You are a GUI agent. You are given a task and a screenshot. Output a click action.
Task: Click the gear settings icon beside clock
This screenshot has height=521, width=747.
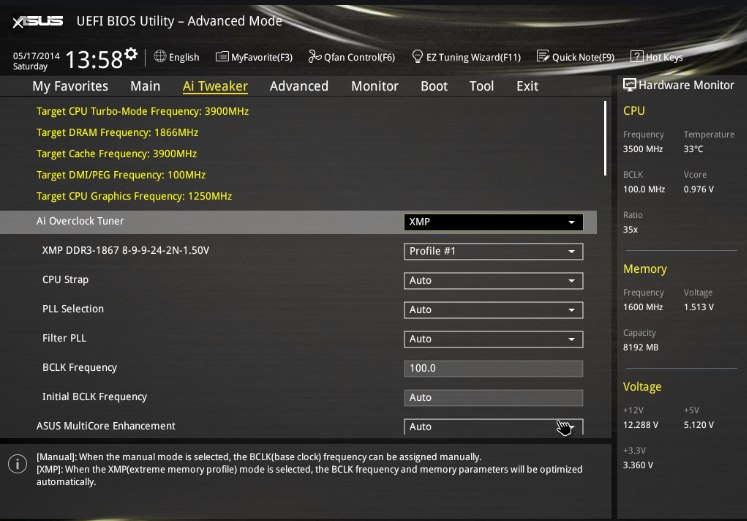coord(131,54)
